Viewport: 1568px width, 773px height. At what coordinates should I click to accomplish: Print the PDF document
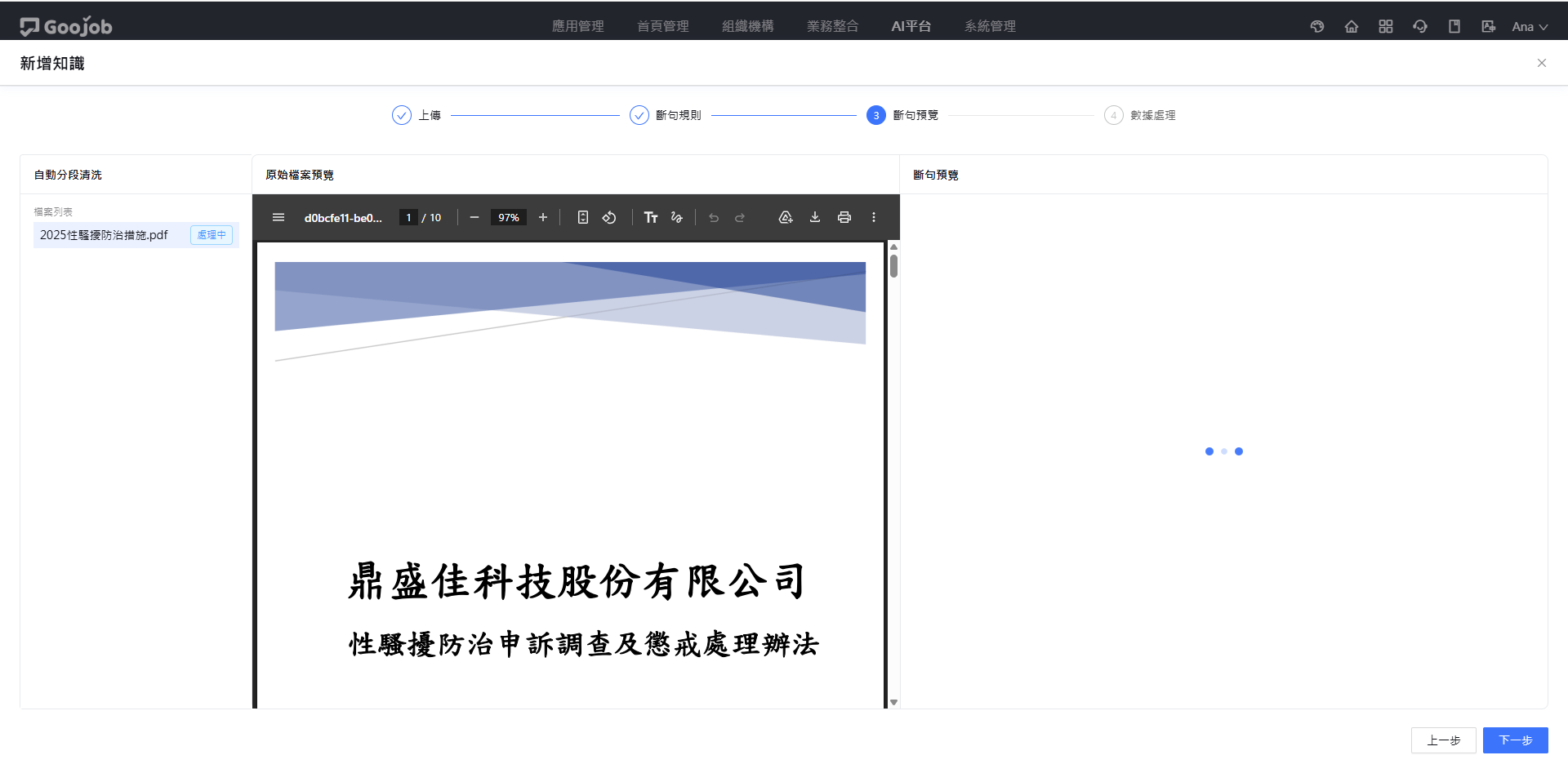[x=844, y=217]
